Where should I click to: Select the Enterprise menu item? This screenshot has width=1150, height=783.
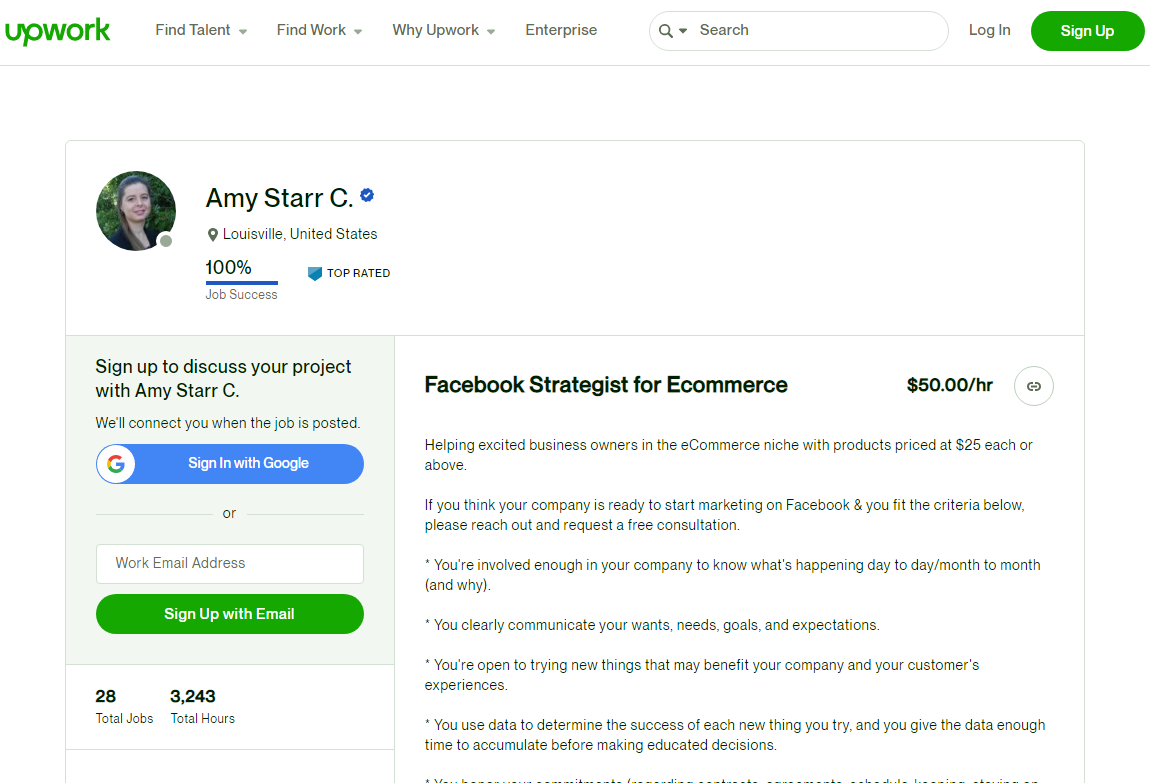561,30
